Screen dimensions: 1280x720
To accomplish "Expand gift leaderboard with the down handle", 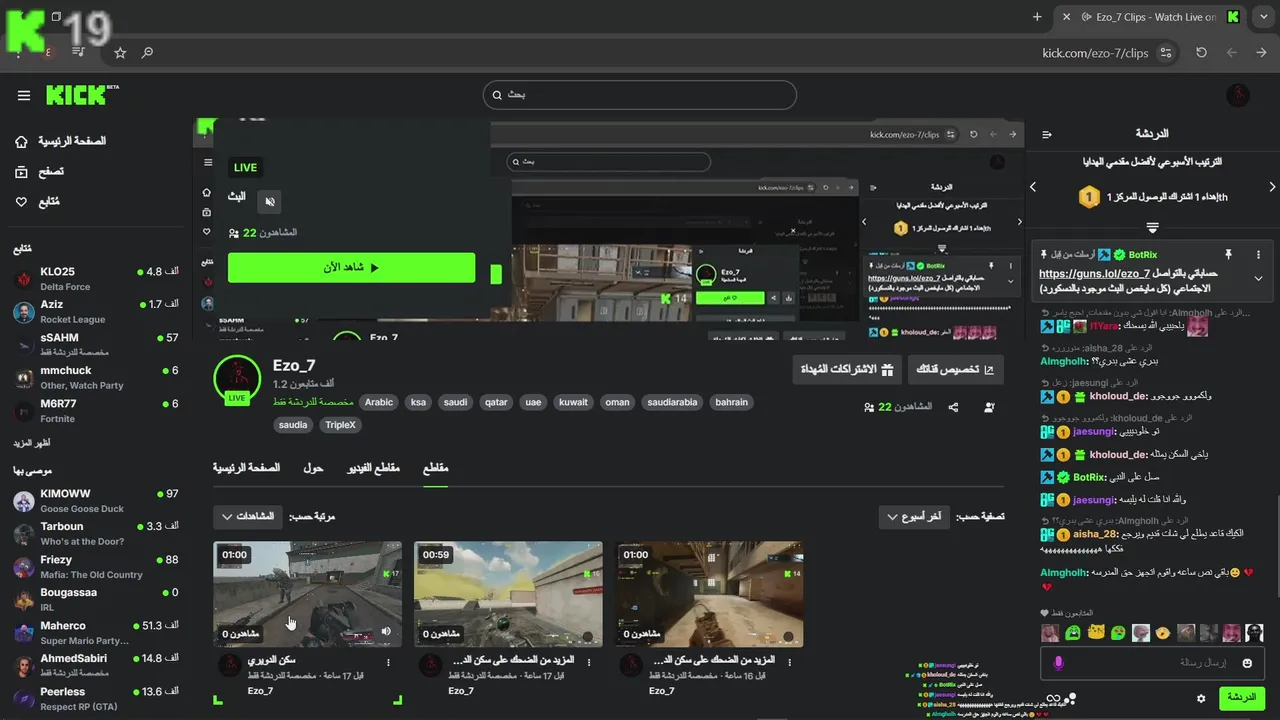I will coord(1152,228).
